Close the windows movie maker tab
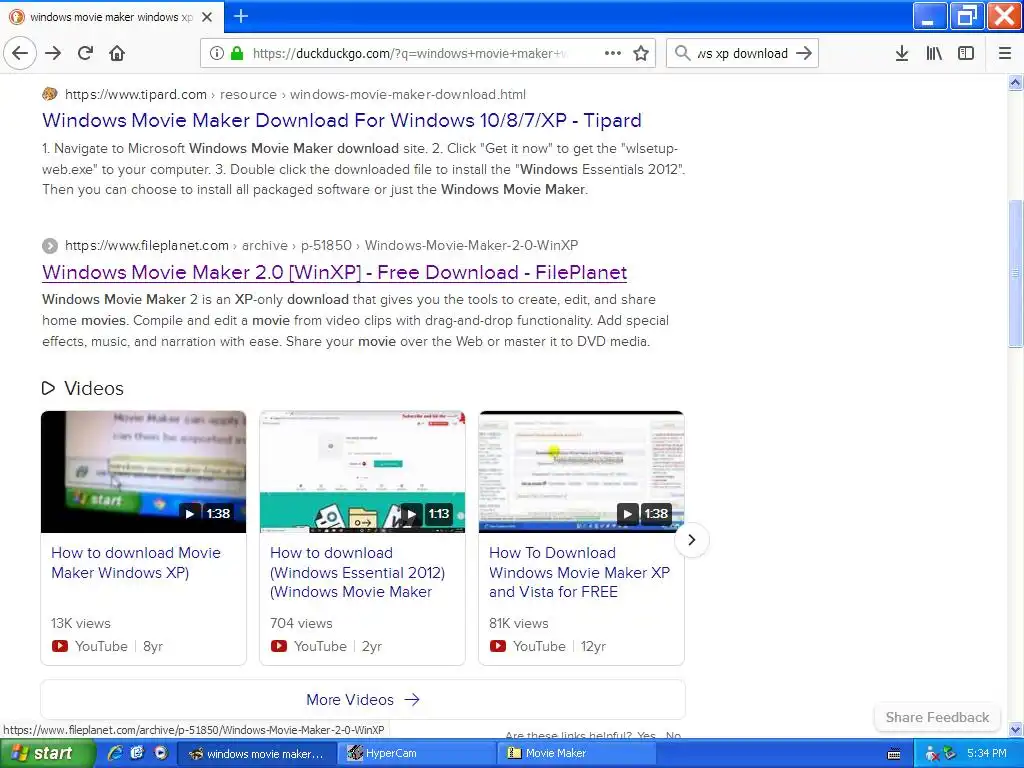The width and height of the screenshot is (1024, 768). [207, 17]
